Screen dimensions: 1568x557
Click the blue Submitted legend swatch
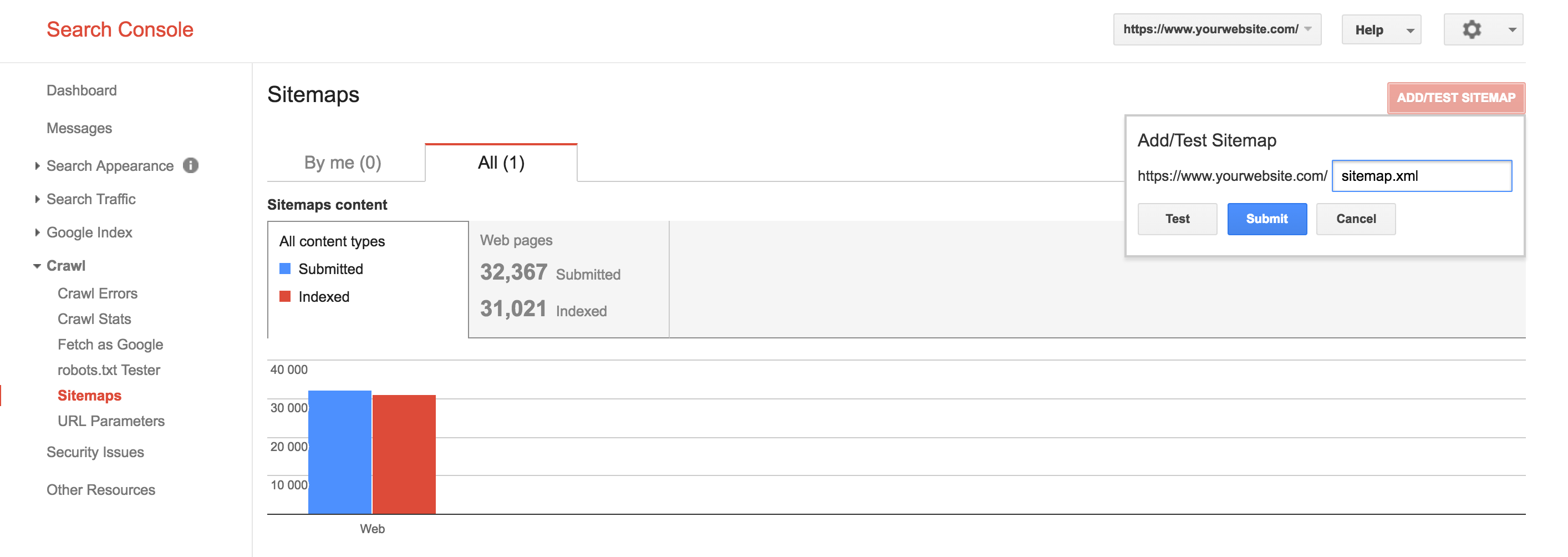[285, 269]
